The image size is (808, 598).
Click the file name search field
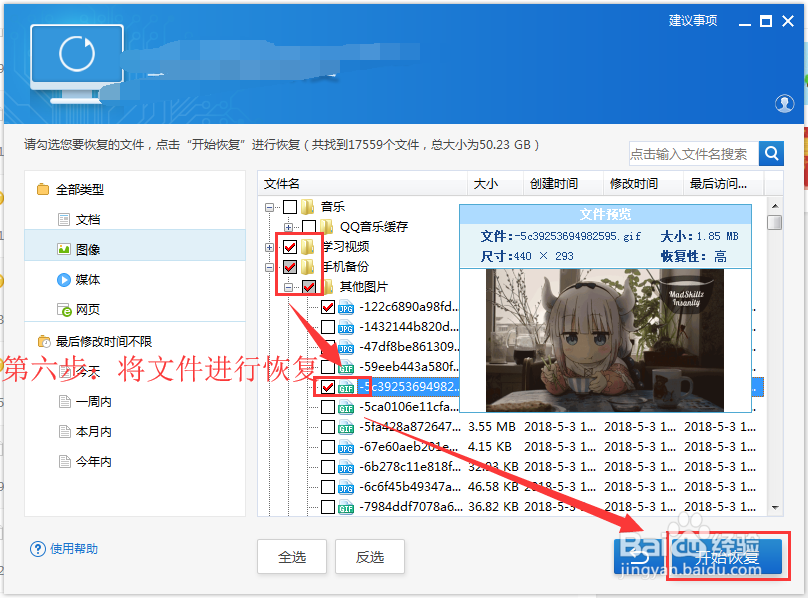[x=694, y=154]
